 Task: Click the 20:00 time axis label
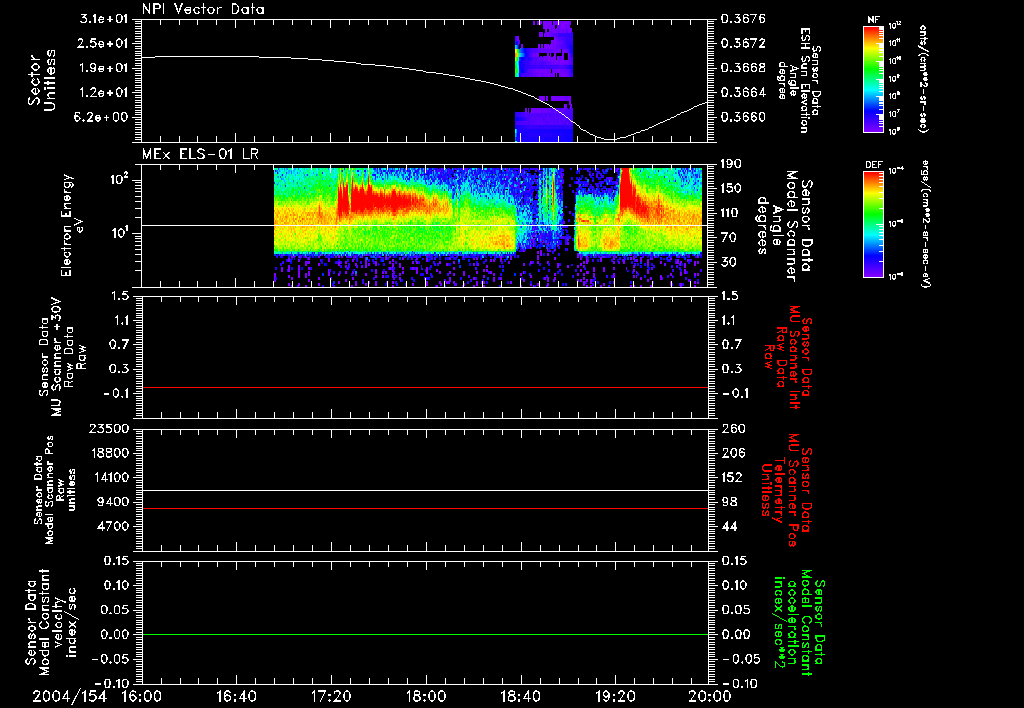click(x=710, y=696)
